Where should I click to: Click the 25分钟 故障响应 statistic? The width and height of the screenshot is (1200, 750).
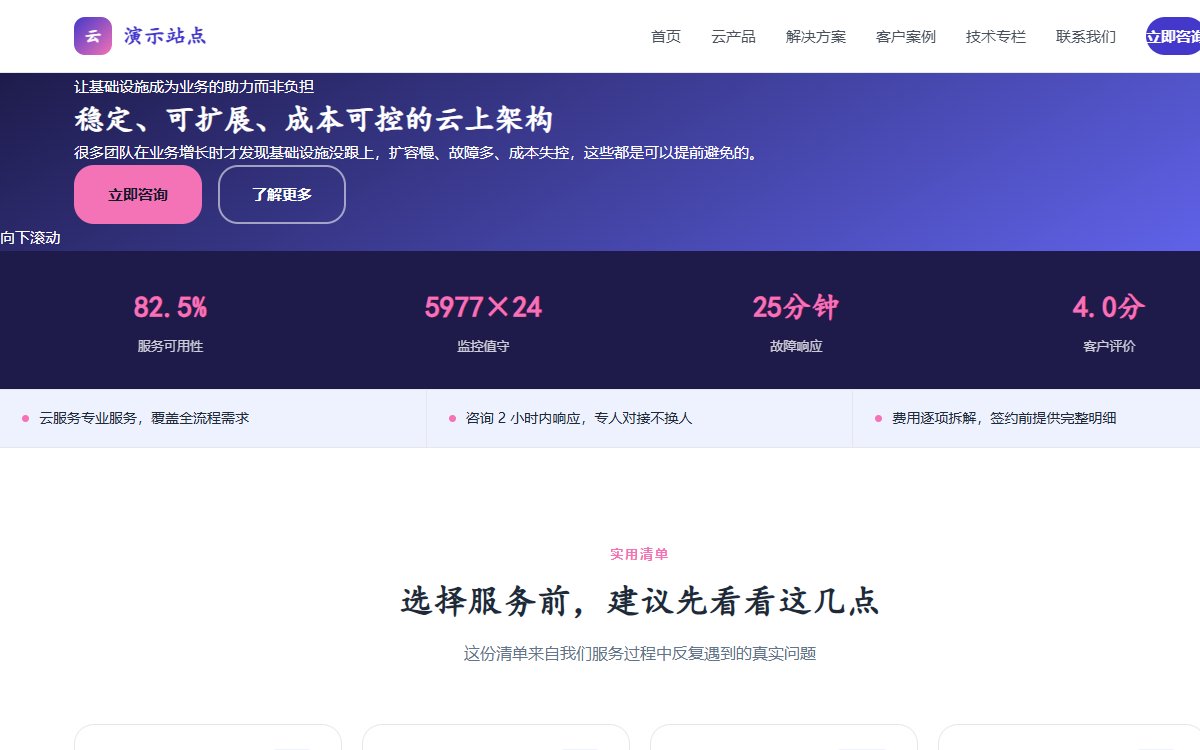[796, 322]
